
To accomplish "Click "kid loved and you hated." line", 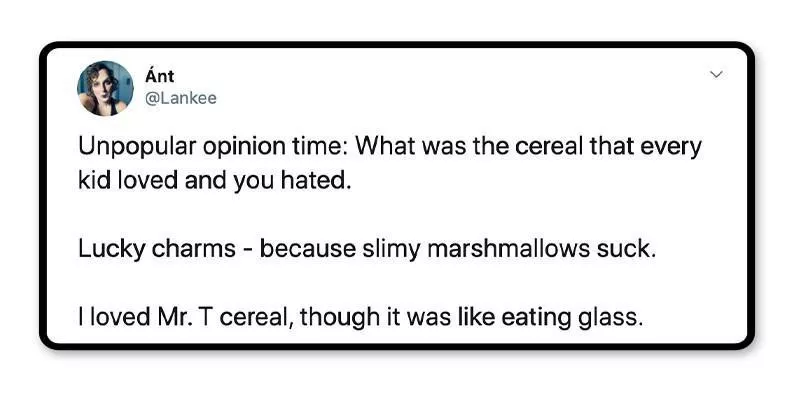I will 214,184.
